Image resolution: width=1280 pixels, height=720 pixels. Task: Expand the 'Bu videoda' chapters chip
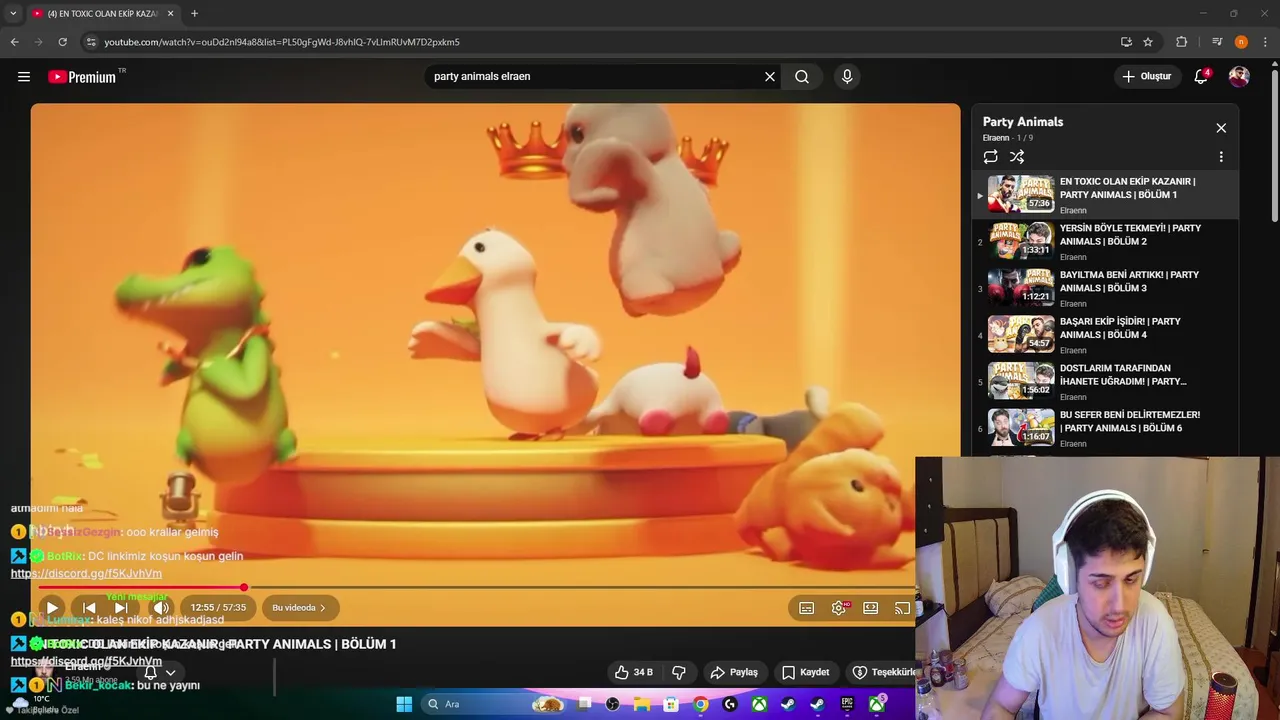pyautogui.click(x=299, y=607)
